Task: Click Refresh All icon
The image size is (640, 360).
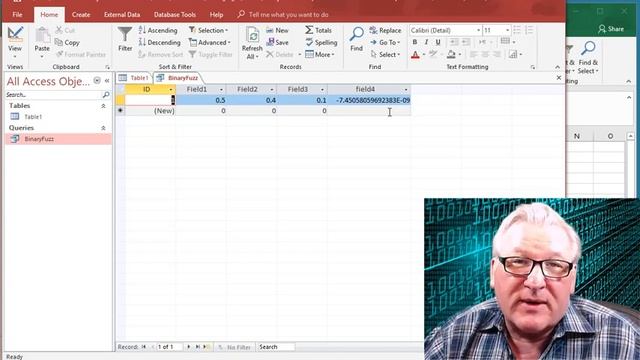Action: tap(252, 42)
